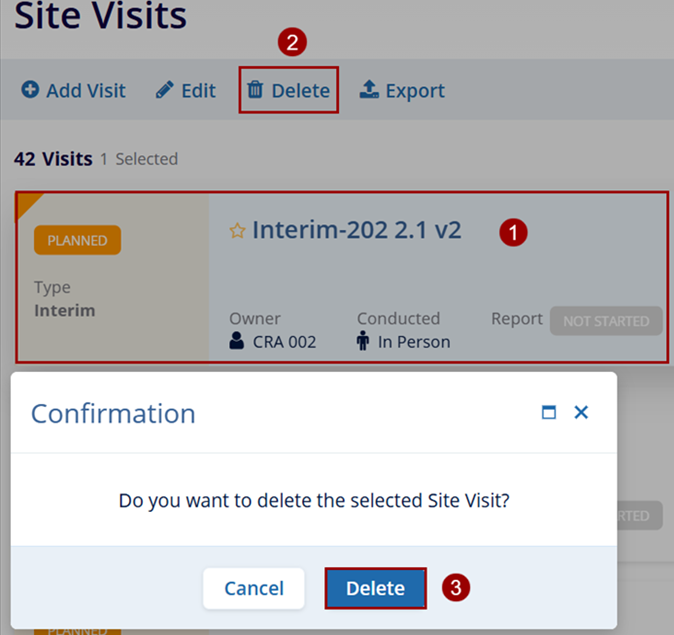Click the Interim visit type label

coord(65,310)
